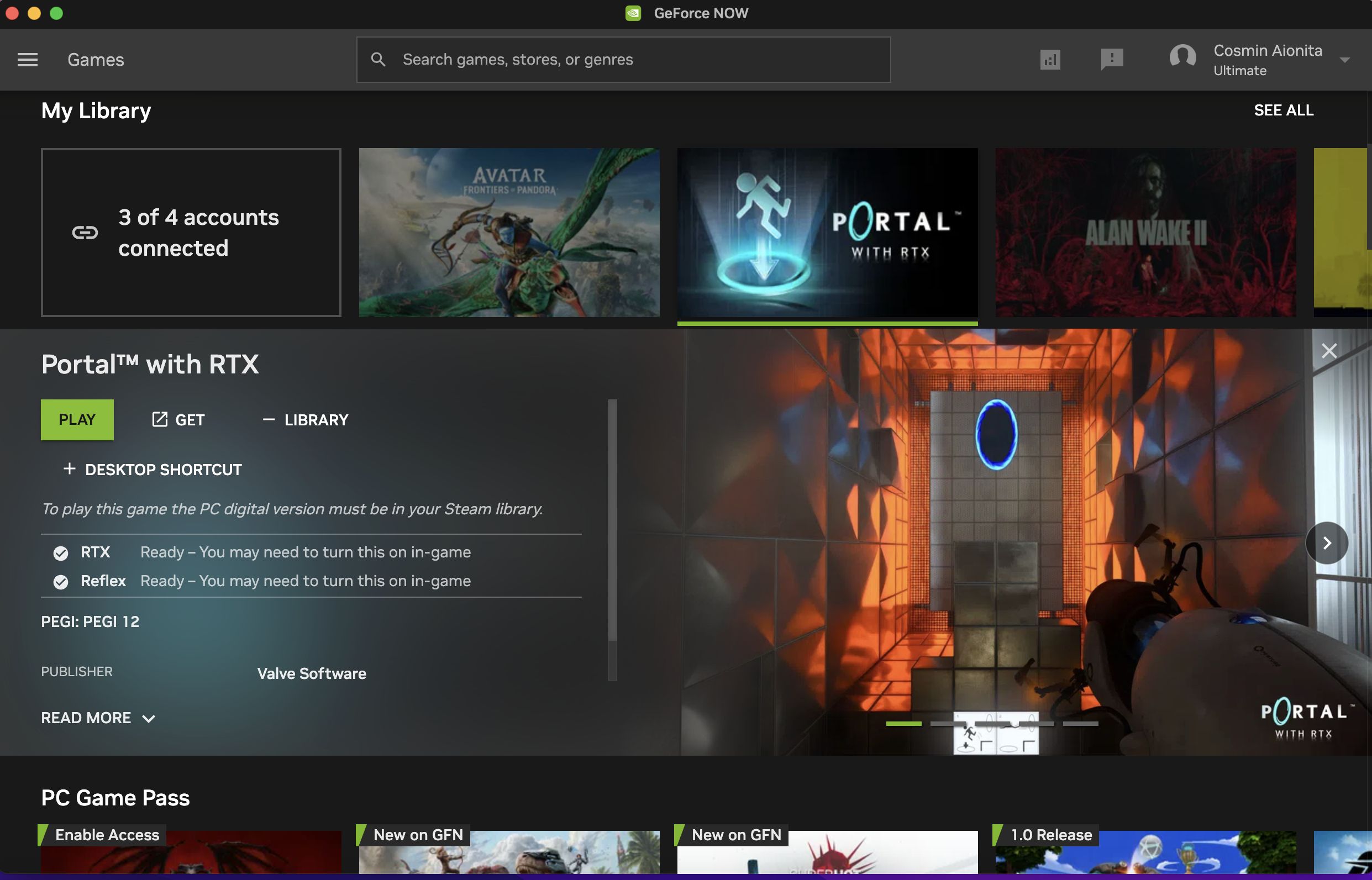1372x880 pixels.
Task: Click the search magnifier icon
Action: point(378,60)
